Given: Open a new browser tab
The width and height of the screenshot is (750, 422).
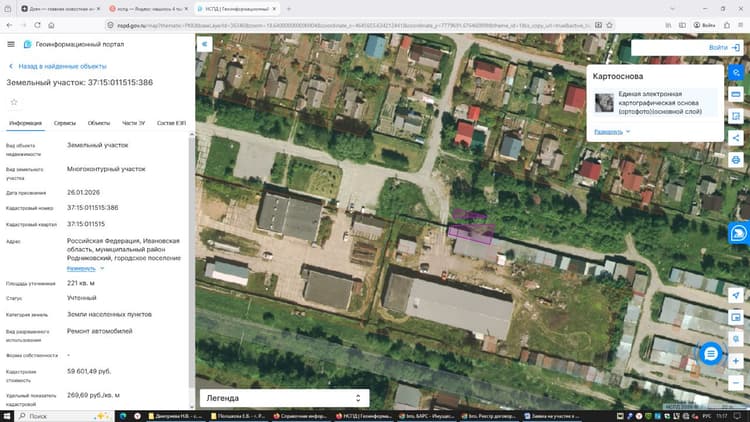Looking at the screenshot, I should [x=288, y=9].
